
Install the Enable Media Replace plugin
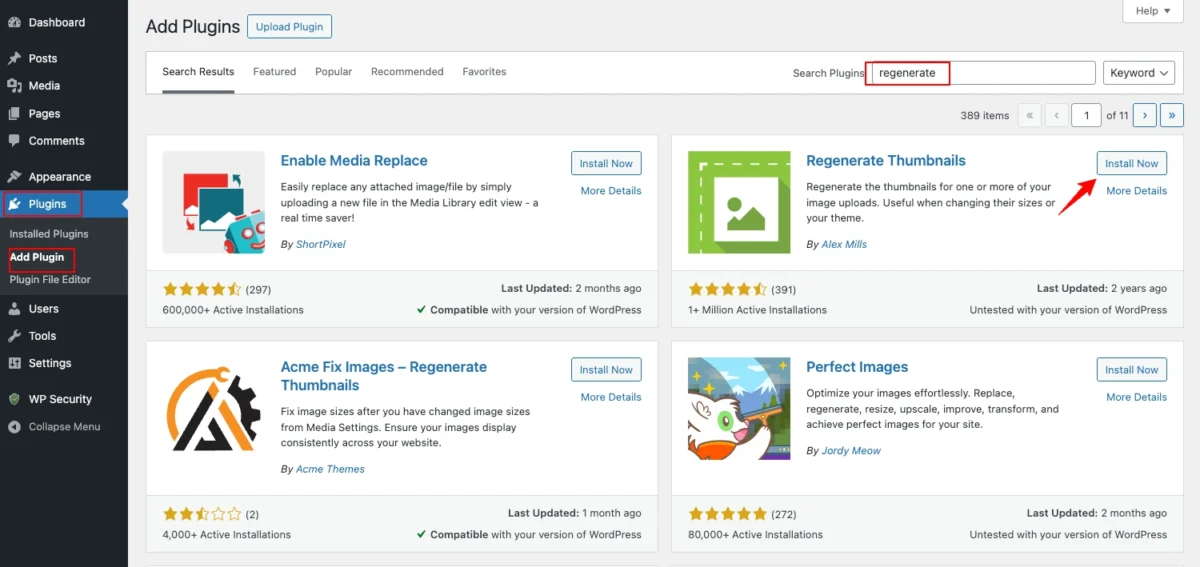tap(606, 163)
